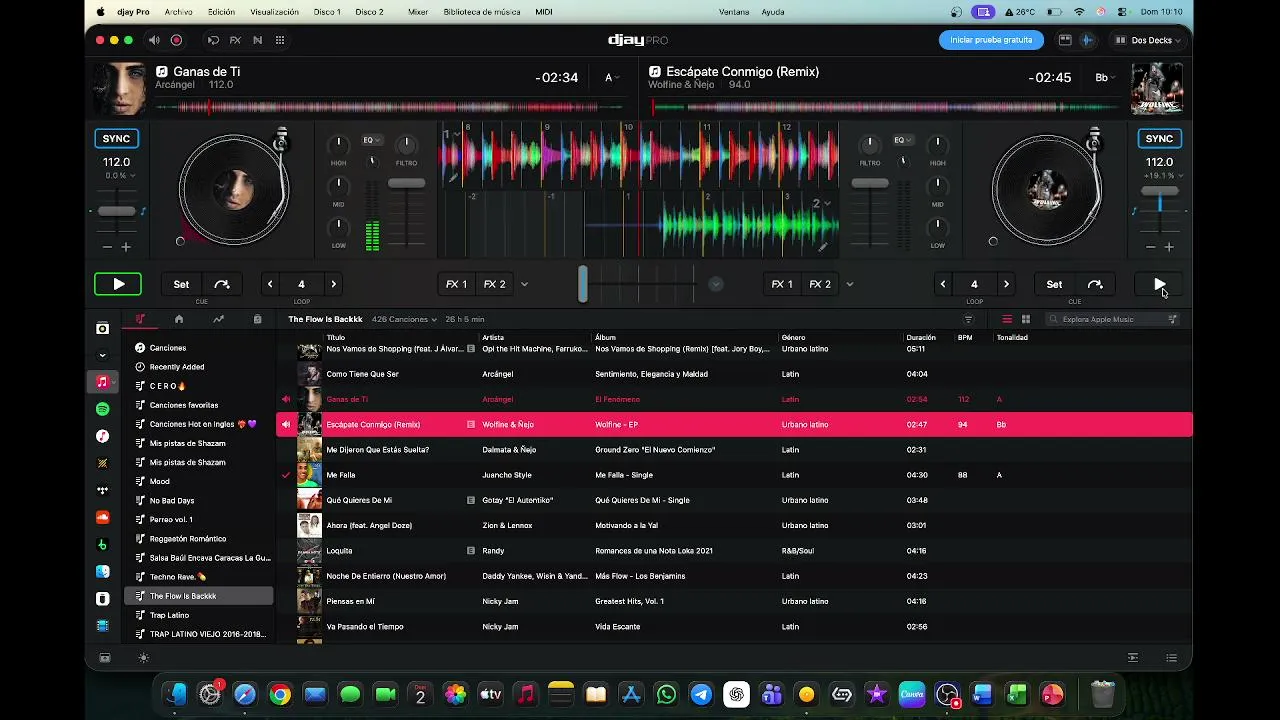
Task: Click the waveform edit pencil on deck 1
Action: pos(453,178)
